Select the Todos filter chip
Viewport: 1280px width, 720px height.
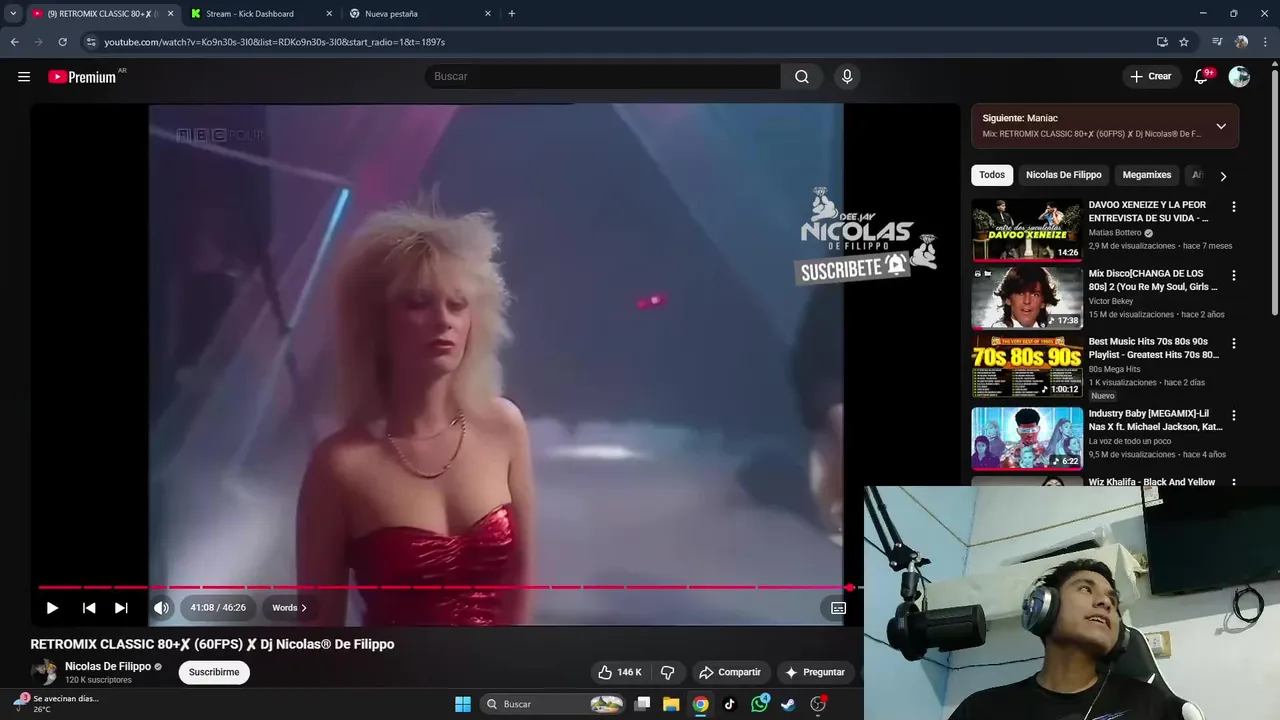pos(992,175)
